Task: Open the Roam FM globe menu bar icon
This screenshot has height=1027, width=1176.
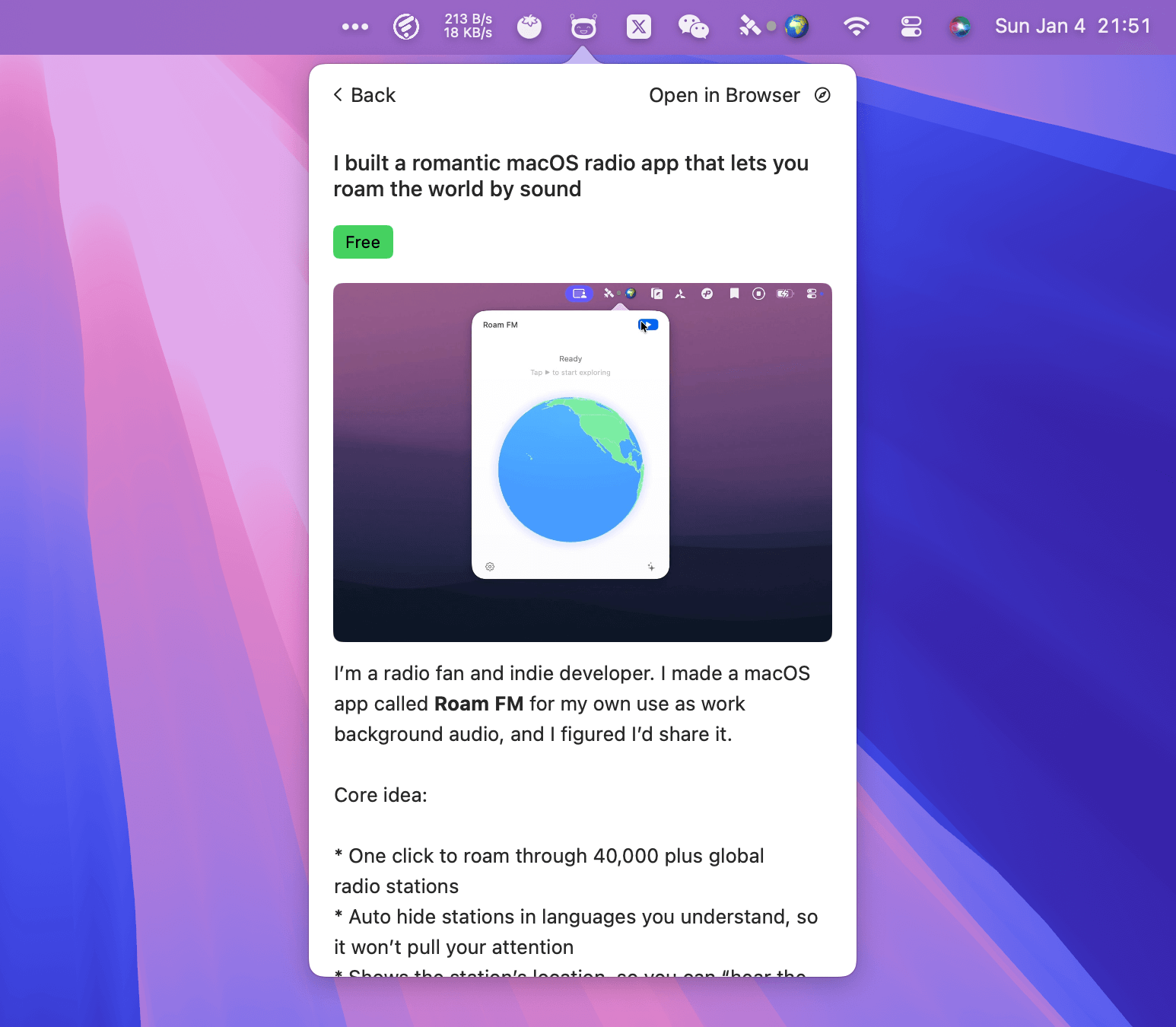Action: (x=796, y=27)
